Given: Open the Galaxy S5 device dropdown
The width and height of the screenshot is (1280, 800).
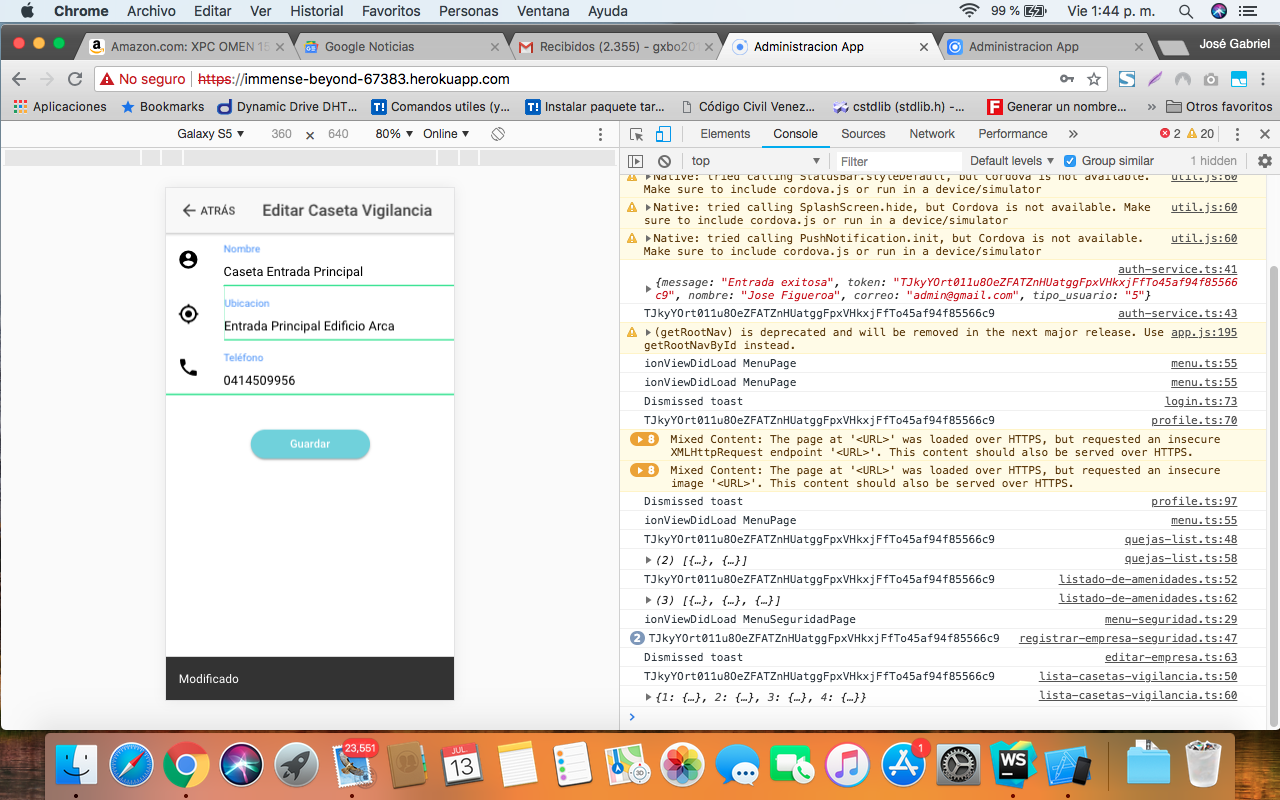Looking at the screenshot, I should coord(210,134).
